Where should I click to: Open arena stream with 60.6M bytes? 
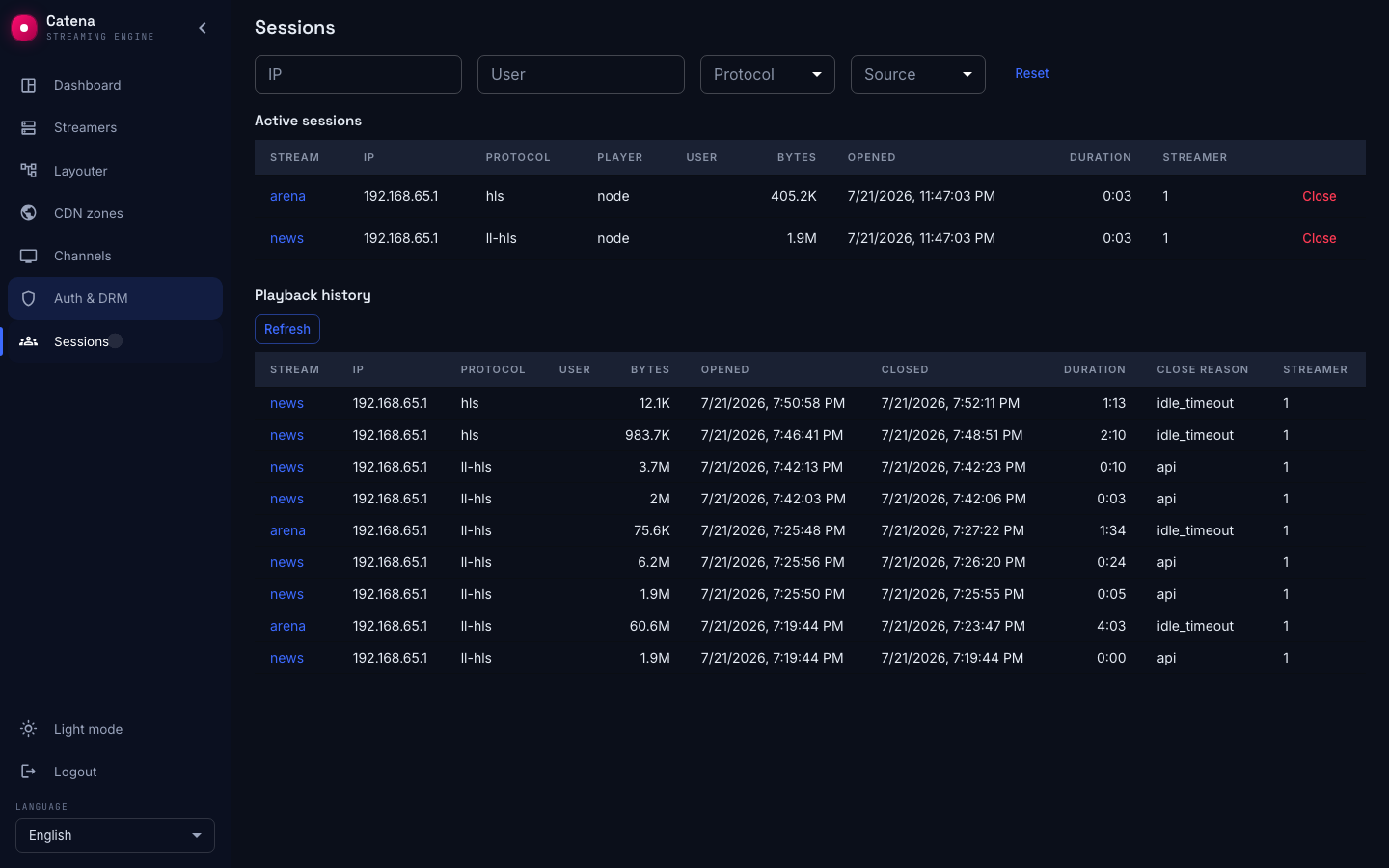(x=287, y=626)
